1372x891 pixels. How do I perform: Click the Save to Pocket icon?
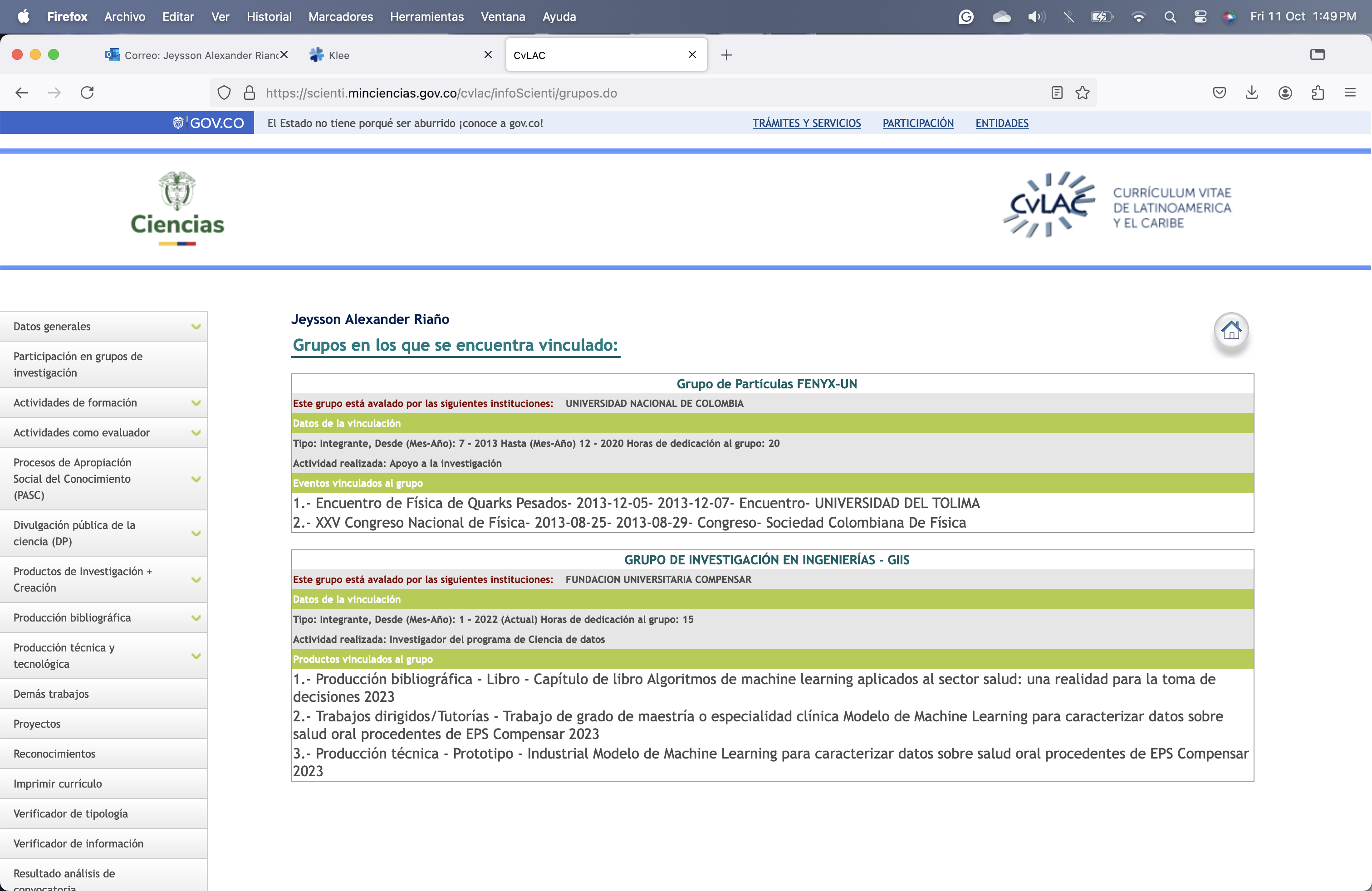point(1219,93)
